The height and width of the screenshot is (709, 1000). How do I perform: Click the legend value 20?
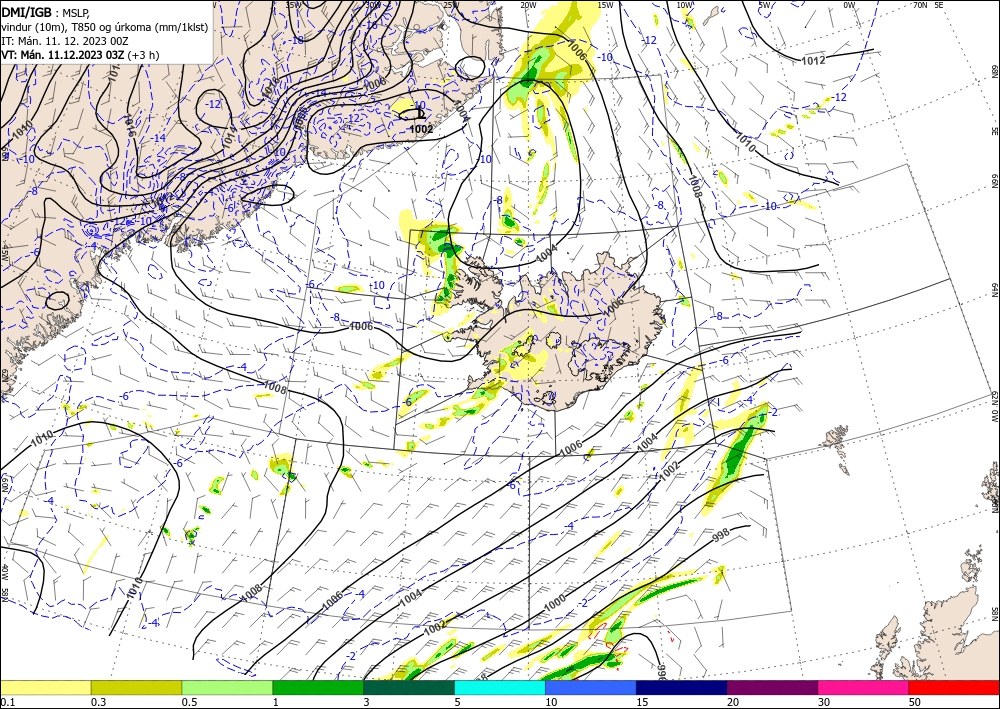[733, 702]
